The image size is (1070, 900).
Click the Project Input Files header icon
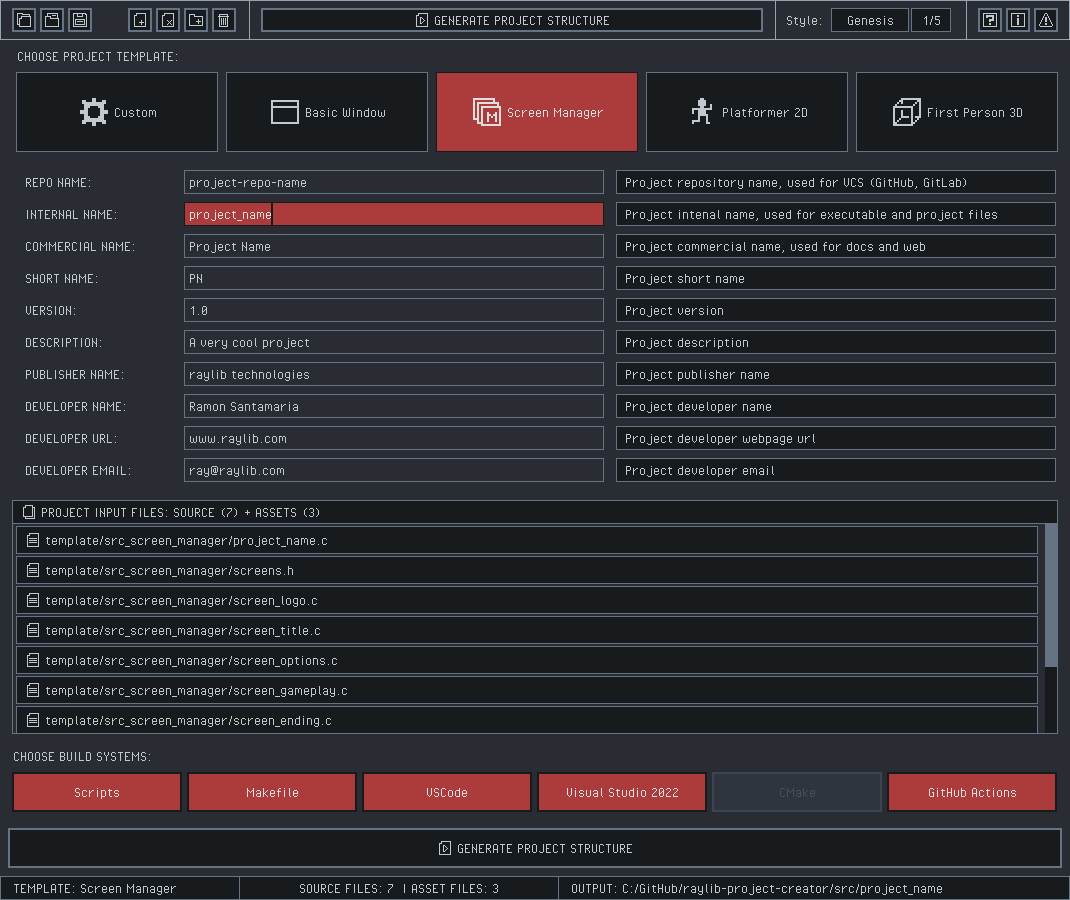[29, 512]
